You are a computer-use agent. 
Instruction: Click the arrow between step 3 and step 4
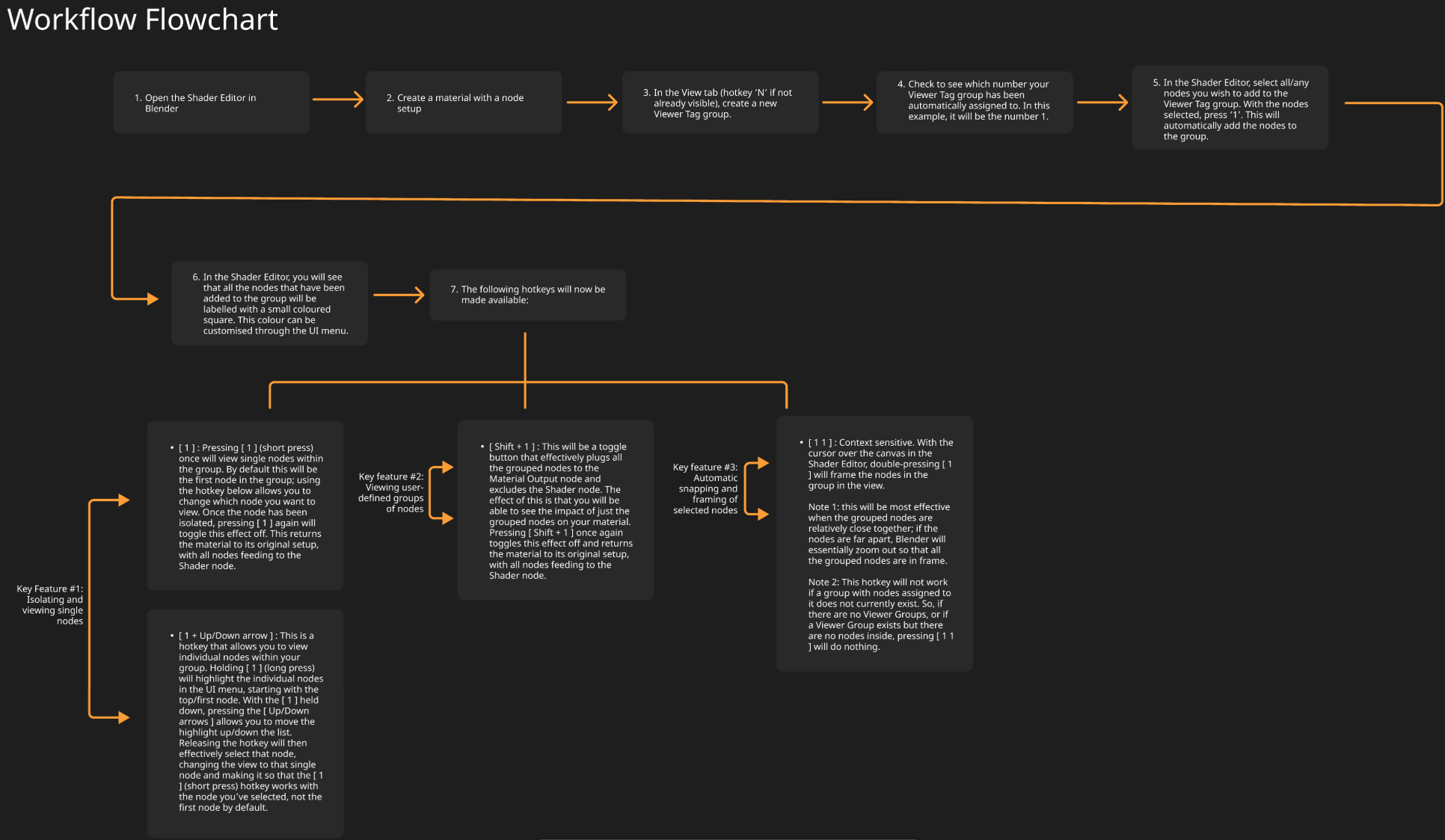coord(847,102)
